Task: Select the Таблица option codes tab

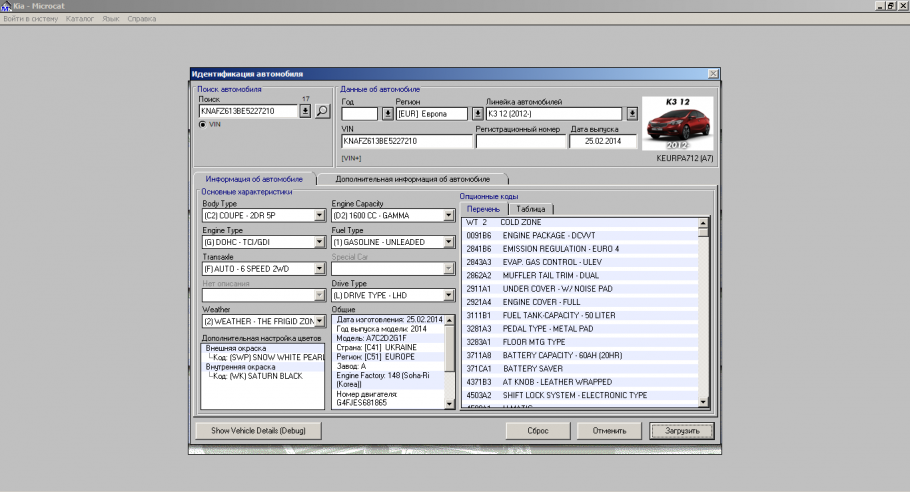Action: (x=530, y=209)
